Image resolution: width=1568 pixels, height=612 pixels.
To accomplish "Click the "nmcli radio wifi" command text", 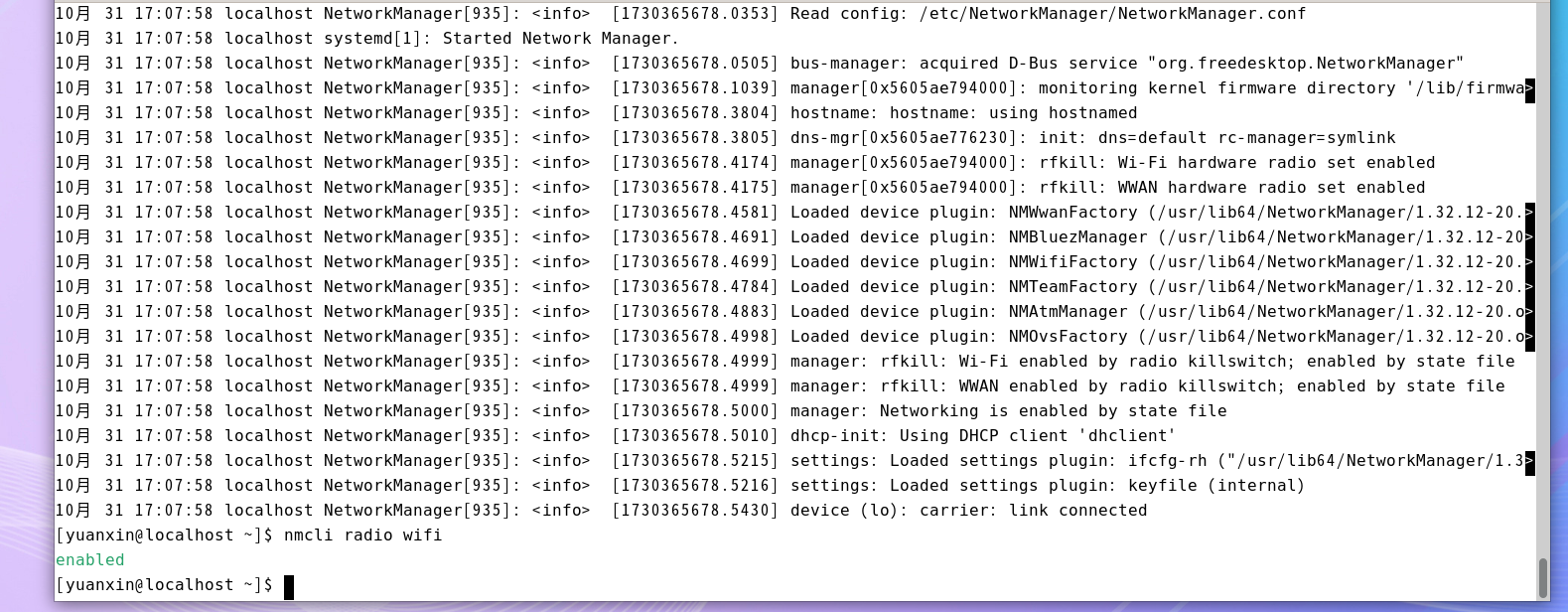I will (362, 535).
